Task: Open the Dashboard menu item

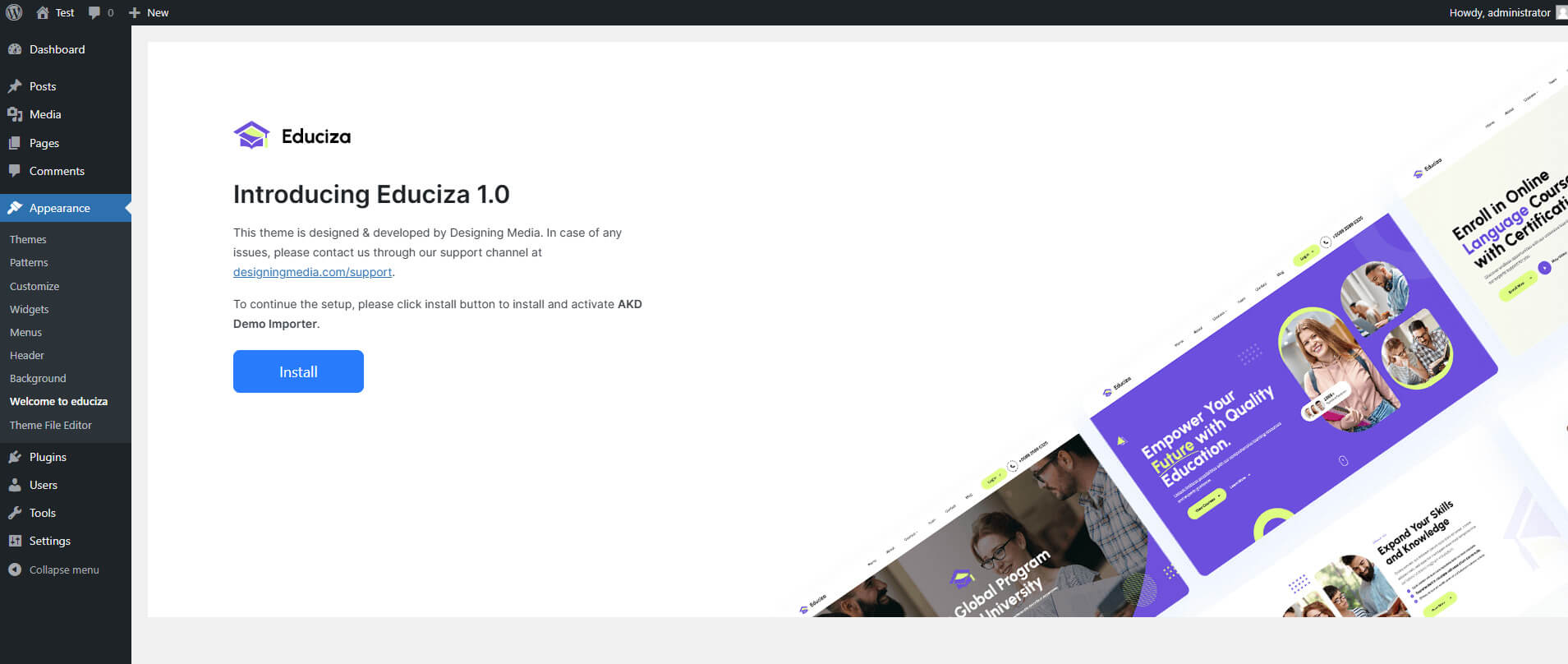Action: [66, 49]
